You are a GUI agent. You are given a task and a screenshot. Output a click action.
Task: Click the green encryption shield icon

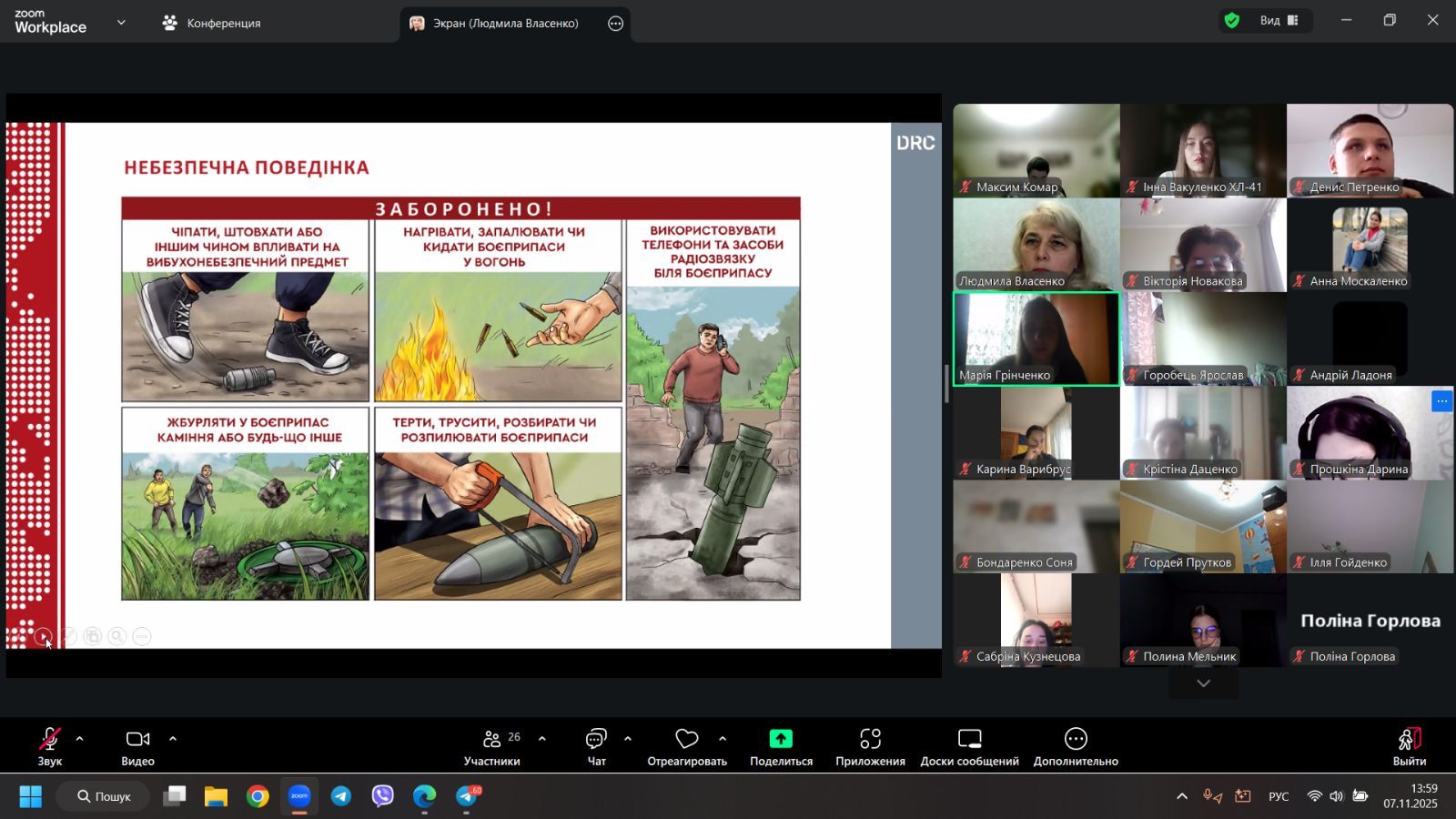1232,21
